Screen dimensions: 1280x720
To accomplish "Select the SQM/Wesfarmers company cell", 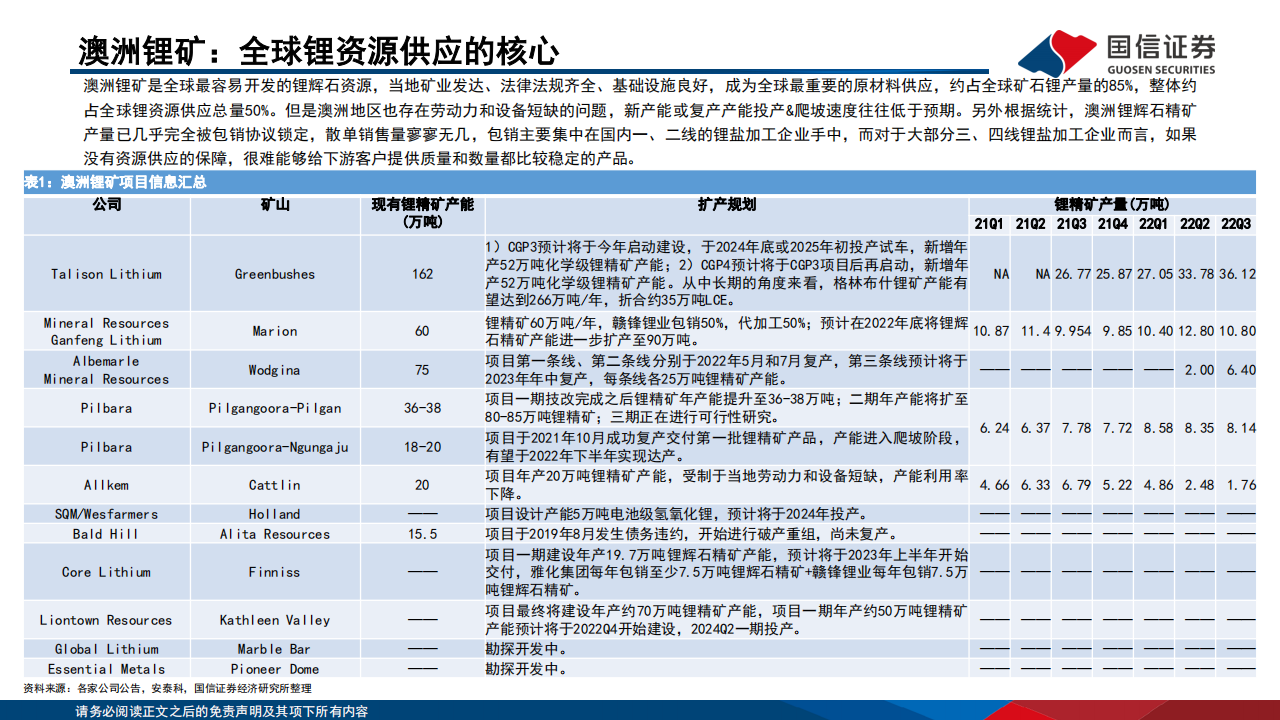I will pos(107,514).
